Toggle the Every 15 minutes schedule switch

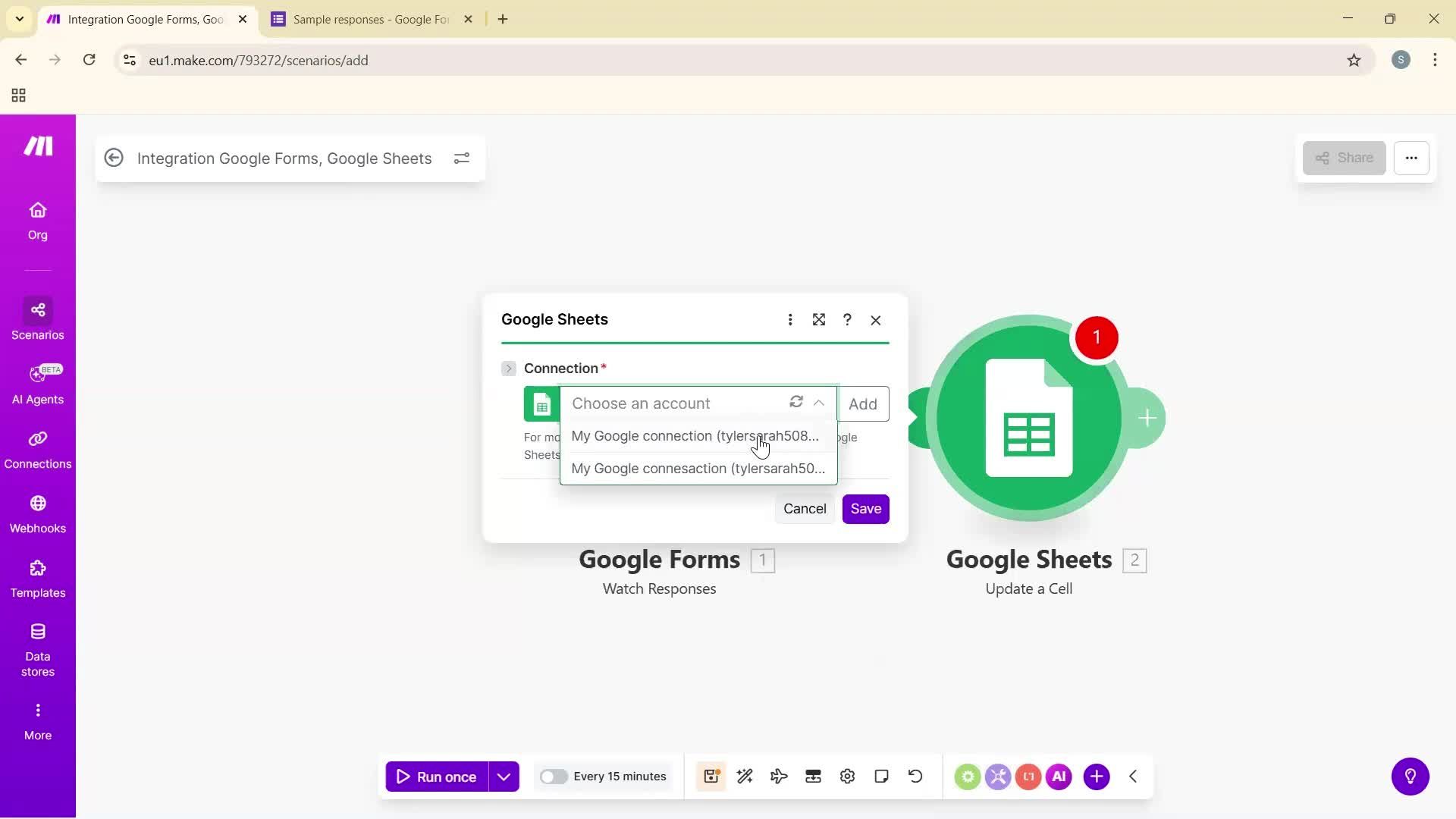[554, 777]
